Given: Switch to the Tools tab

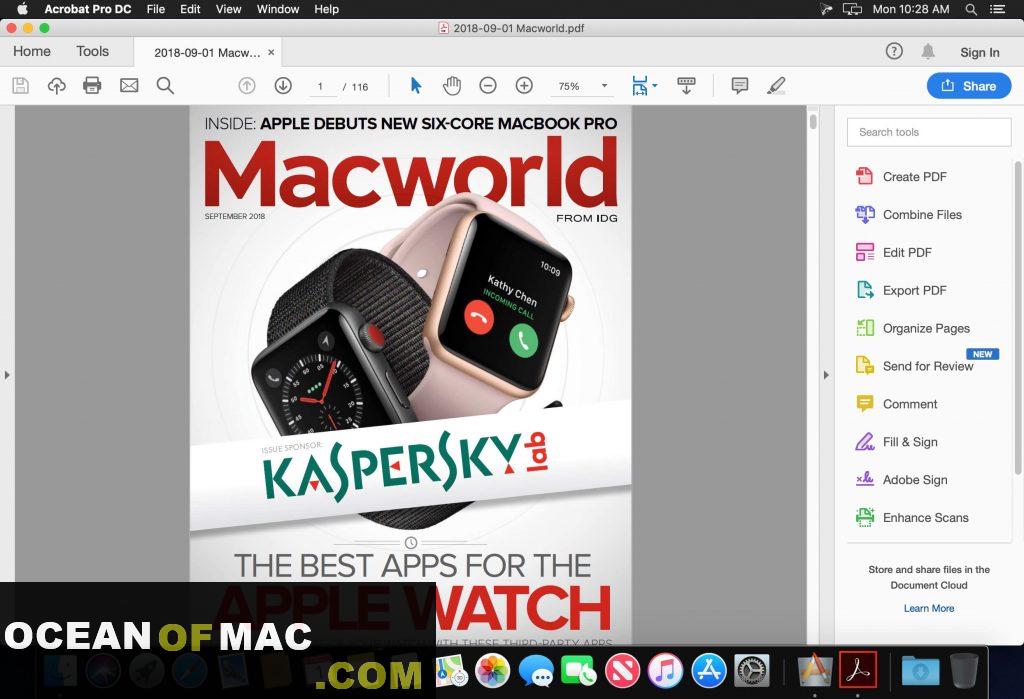Looking at the screenshot, I should pyautogui.click(x=92, y=51).
